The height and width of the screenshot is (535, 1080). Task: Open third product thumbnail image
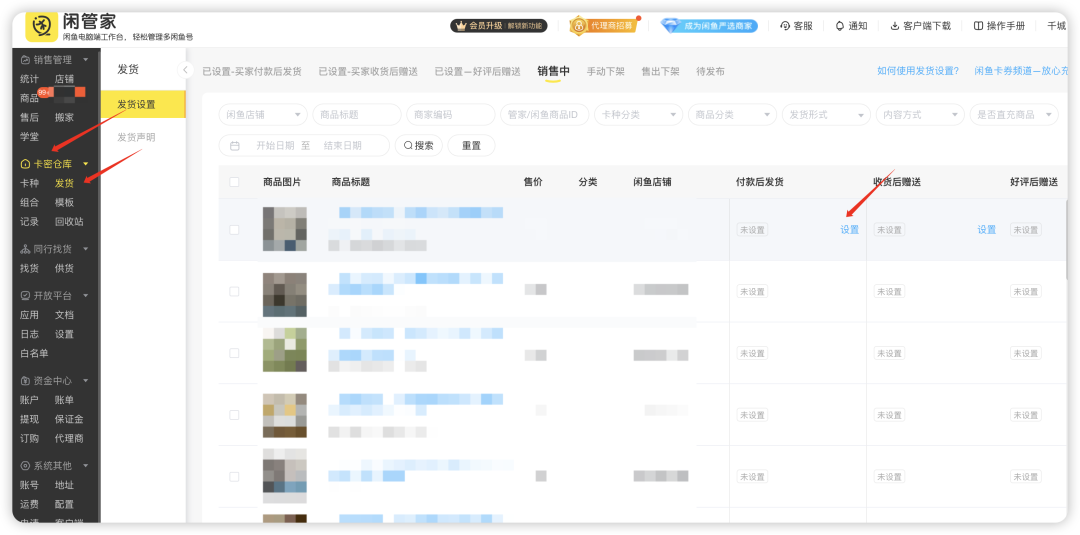coord(284,350)
